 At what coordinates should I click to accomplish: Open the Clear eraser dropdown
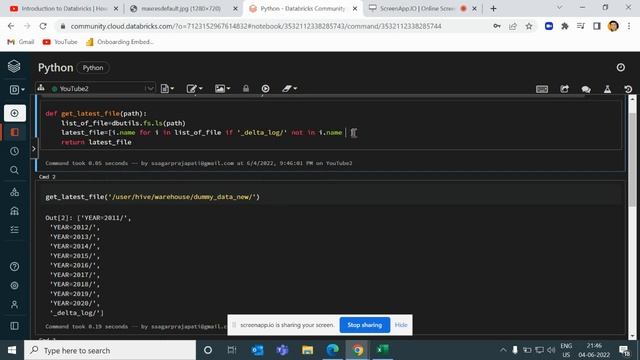click(289, 89)
